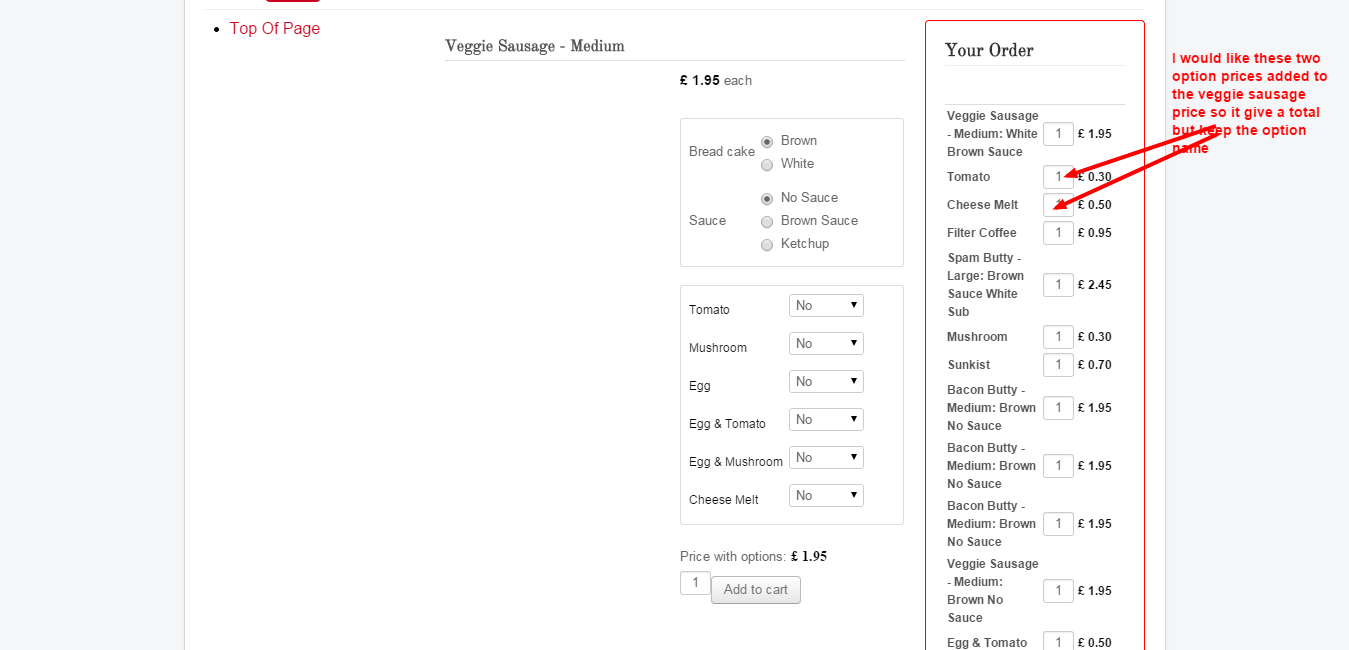1349x650 pixels.
Task: Choose White bread cake radio button
Action: click(767, 165)
